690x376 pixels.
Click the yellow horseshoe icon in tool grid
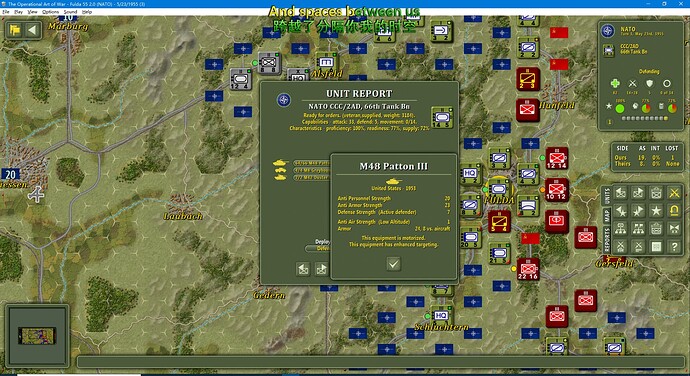(674, 211)
